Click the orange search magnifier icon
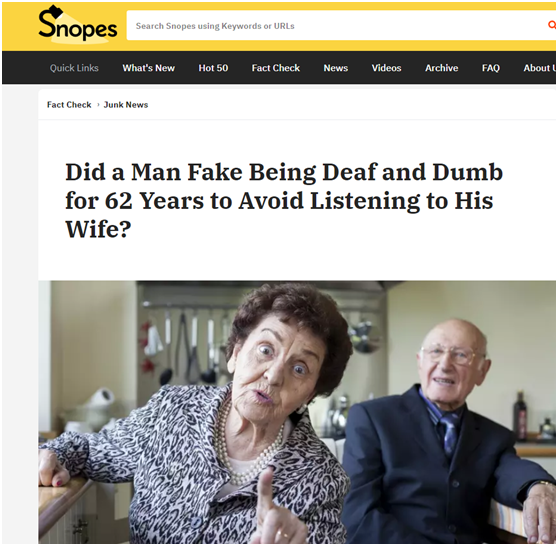Viewport: 558px width, 546px height. (552, 25)
